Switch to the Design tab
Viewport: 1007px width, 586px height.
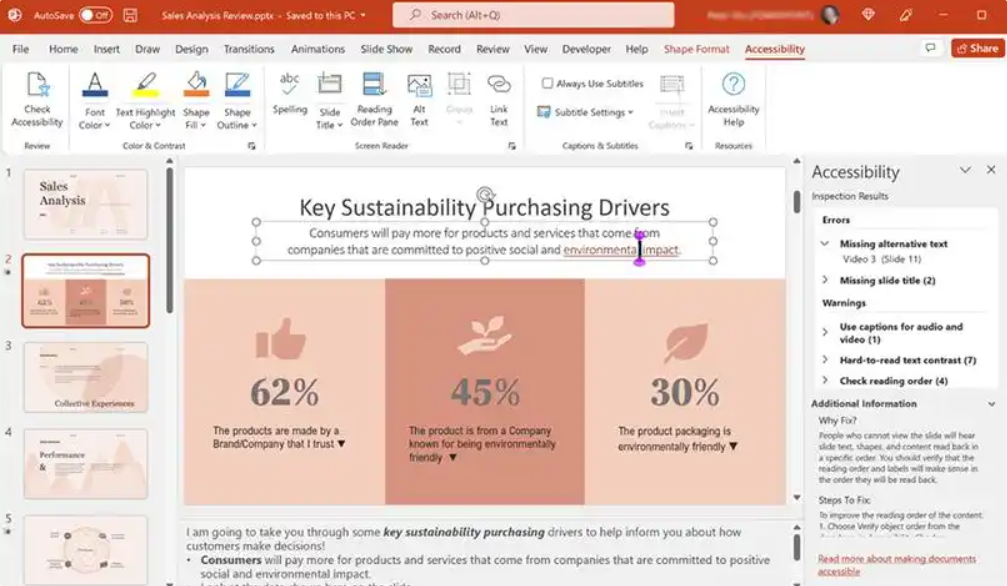click(x=191, y=49)
